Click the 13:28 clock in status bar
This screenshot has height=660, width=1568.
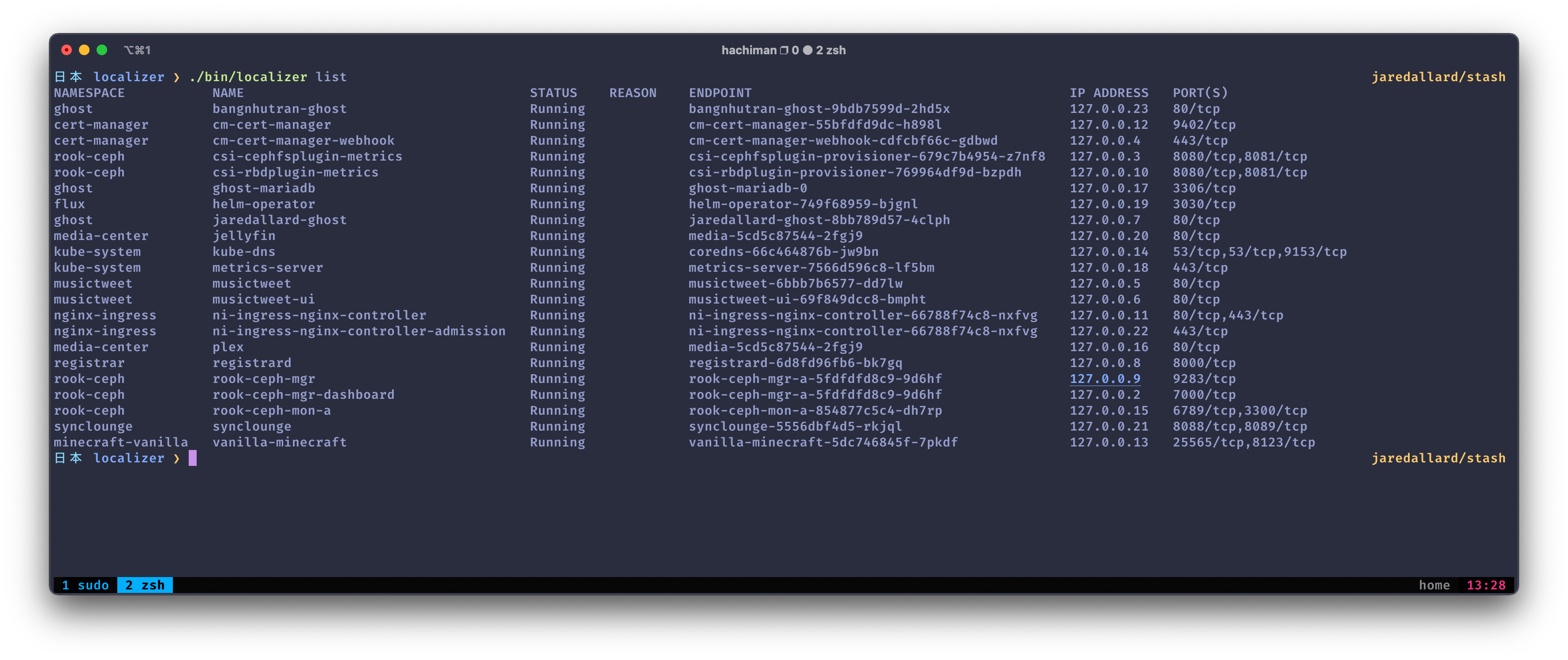[1486, 585]
